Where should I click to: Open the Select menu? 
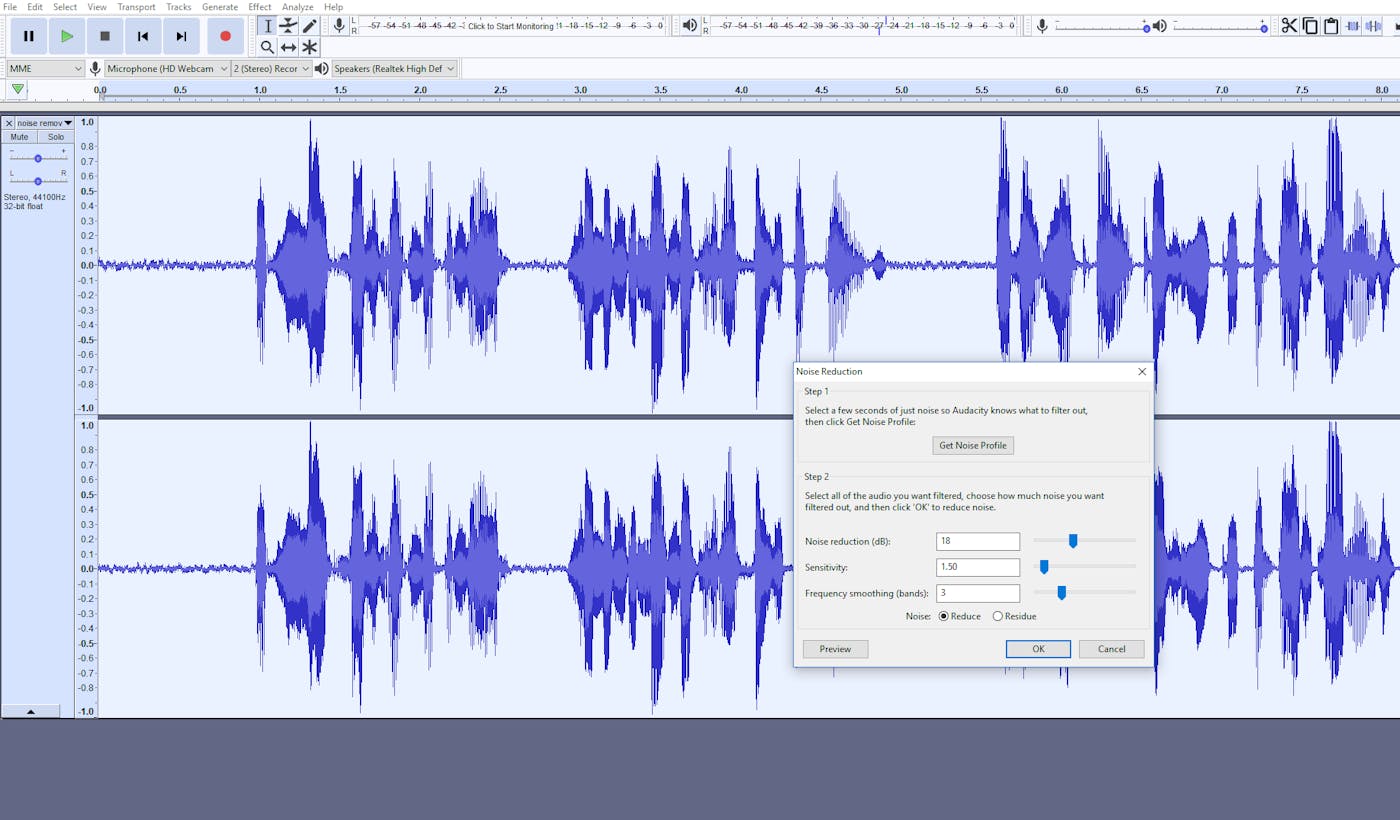tap(65, 7)
